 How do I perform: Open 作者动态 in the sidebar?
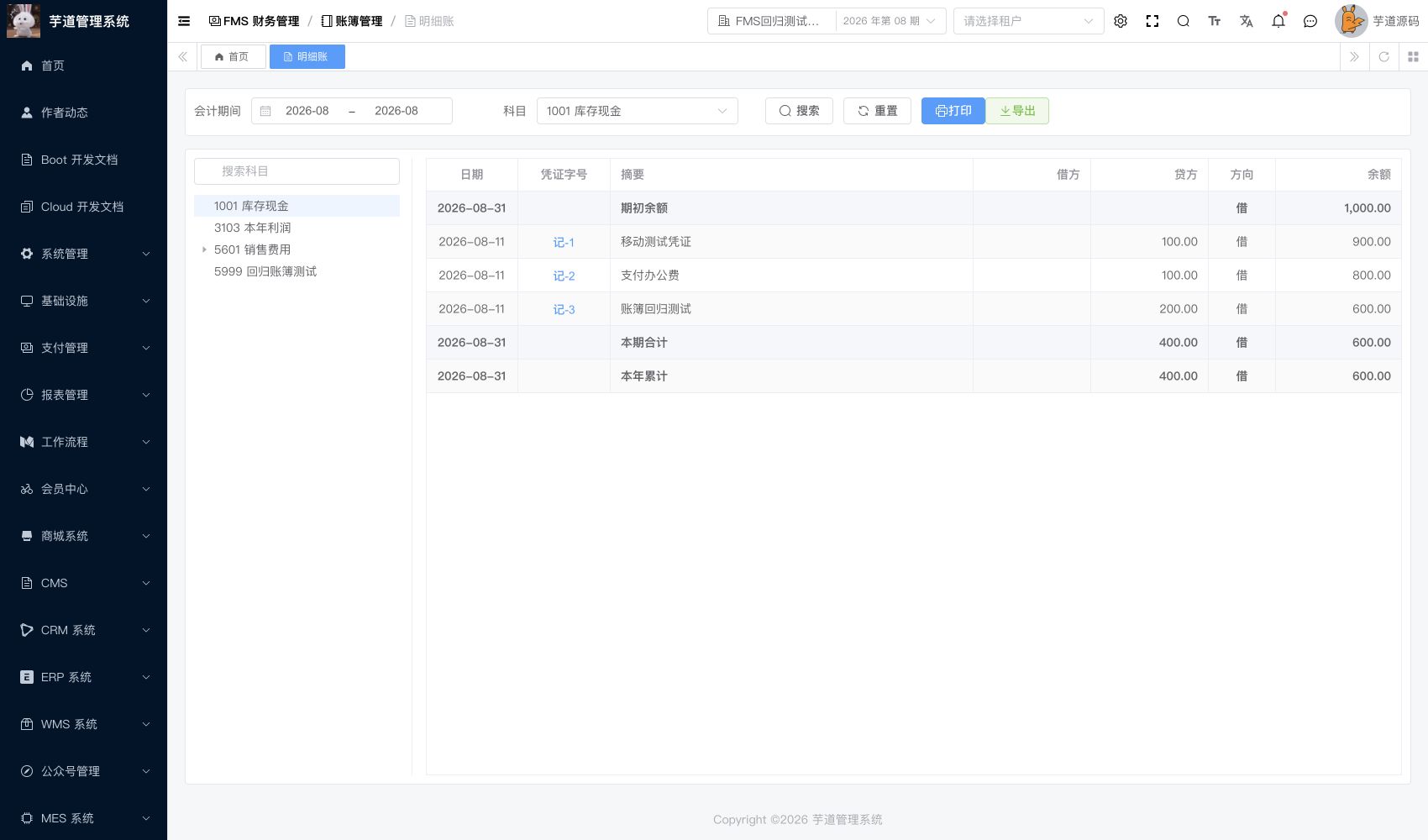pos(83,113)
